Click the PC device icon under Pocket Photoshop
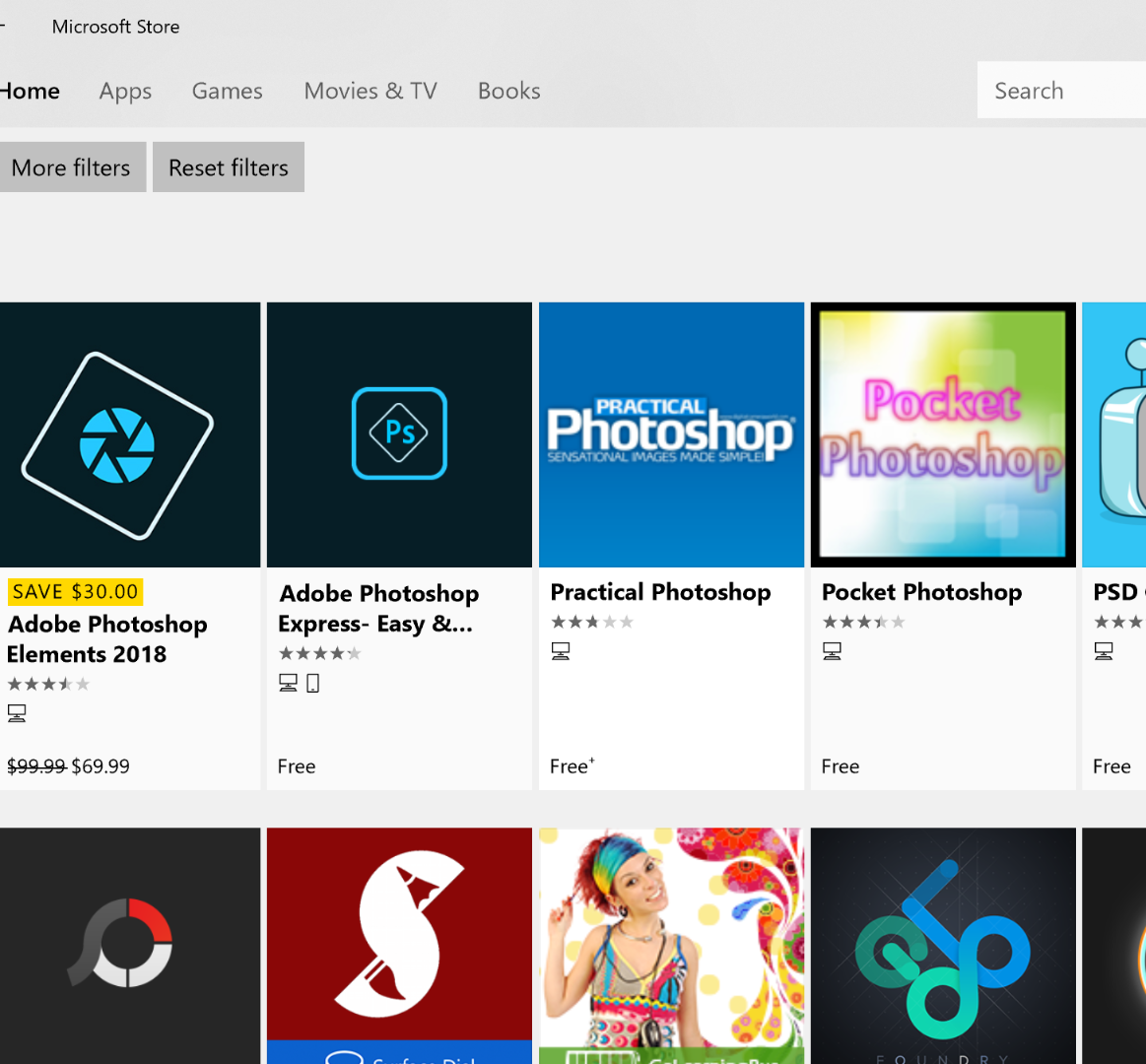1146x1064 pixels. [832, 651]
